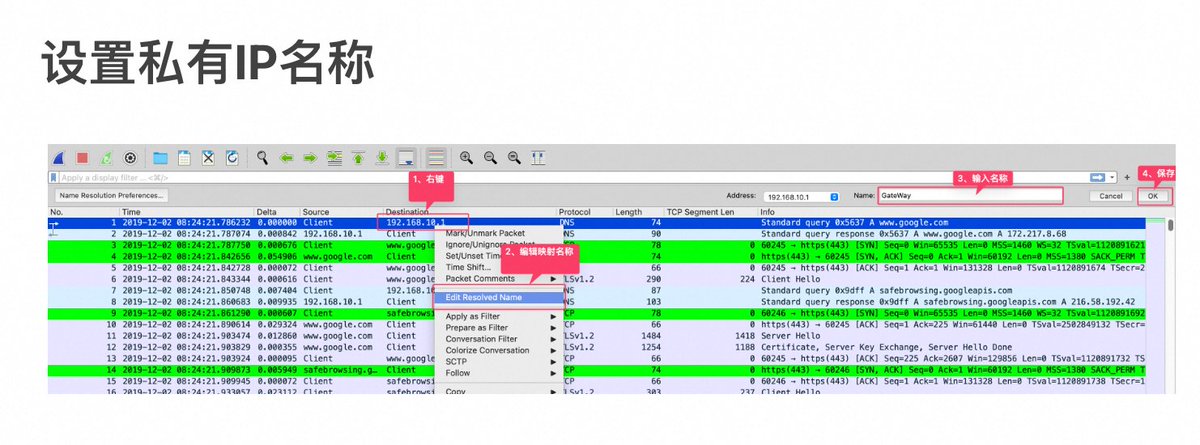This screenshot has width=1200, height=445.
Task: Click the TCP Segment Len column header
Action: click(x=710, y=212)
